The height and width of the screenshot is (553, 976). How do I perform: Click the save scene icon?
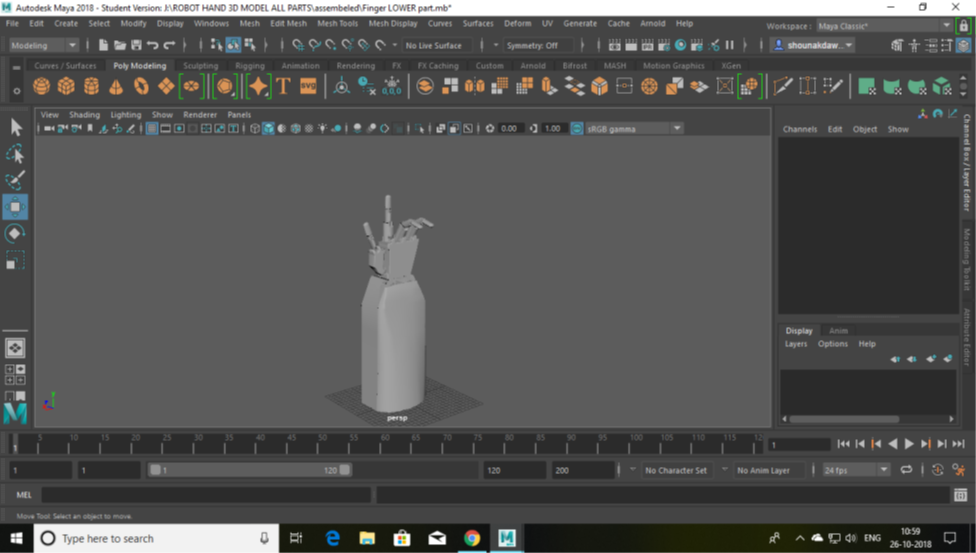pyautogui.click(x=135, y=45)
